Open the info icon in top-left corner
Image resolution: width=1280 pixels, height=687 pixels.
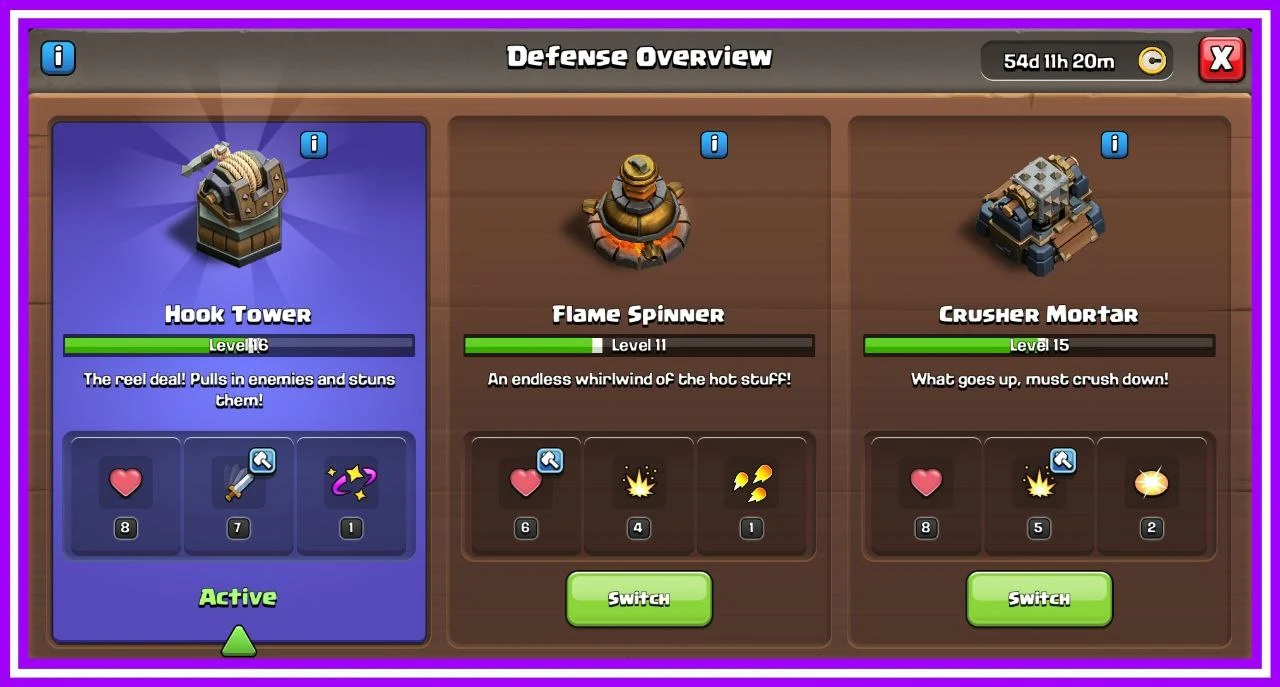point(58,57)
